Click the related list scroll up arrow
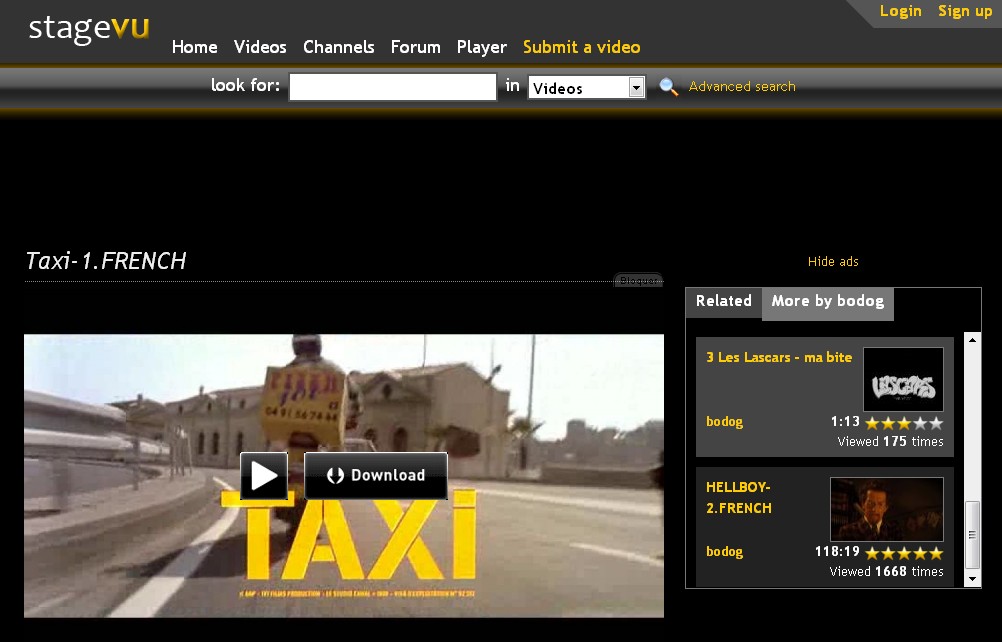This screenshot has height=642, width=1002. [x=972, y=340]
